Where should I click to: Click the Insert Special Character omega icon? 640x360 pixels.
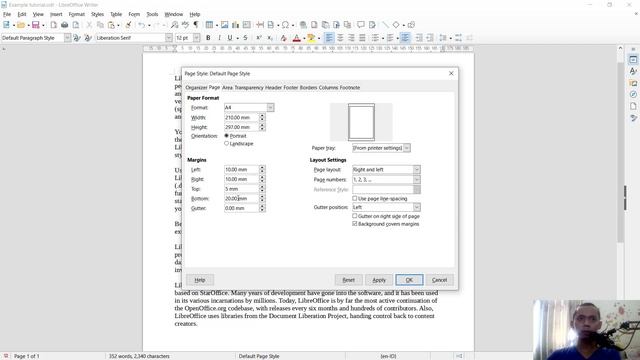pos(285,25)
